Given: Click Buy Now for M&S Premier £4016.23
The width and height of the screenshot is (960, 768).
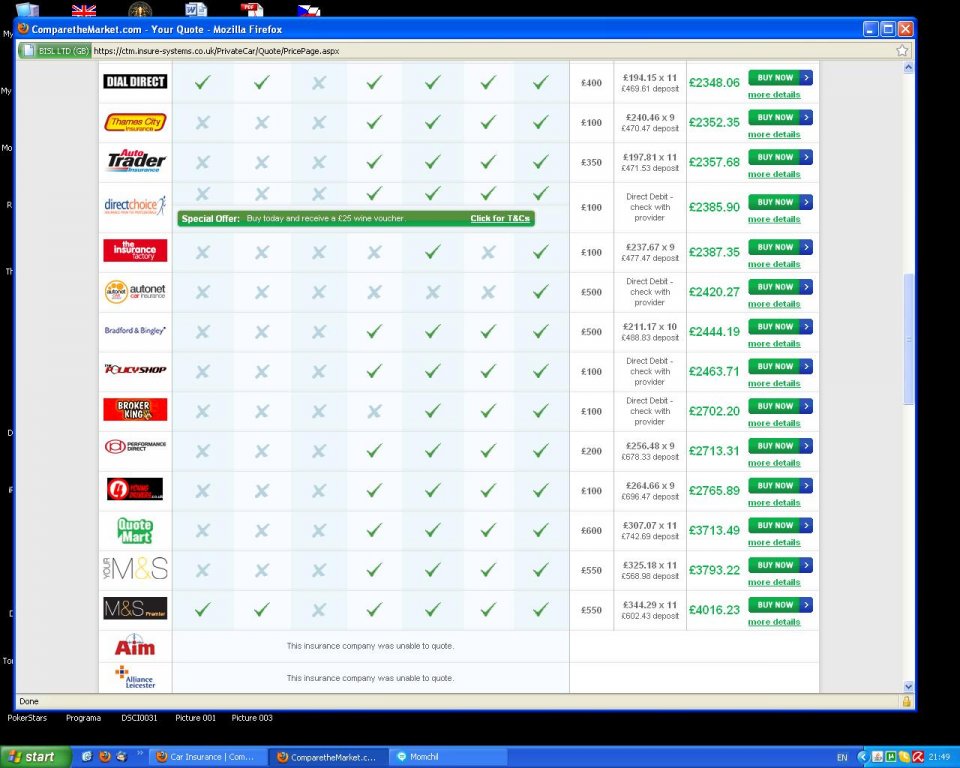Looking at the screenshot, I should tap(780, 605).
